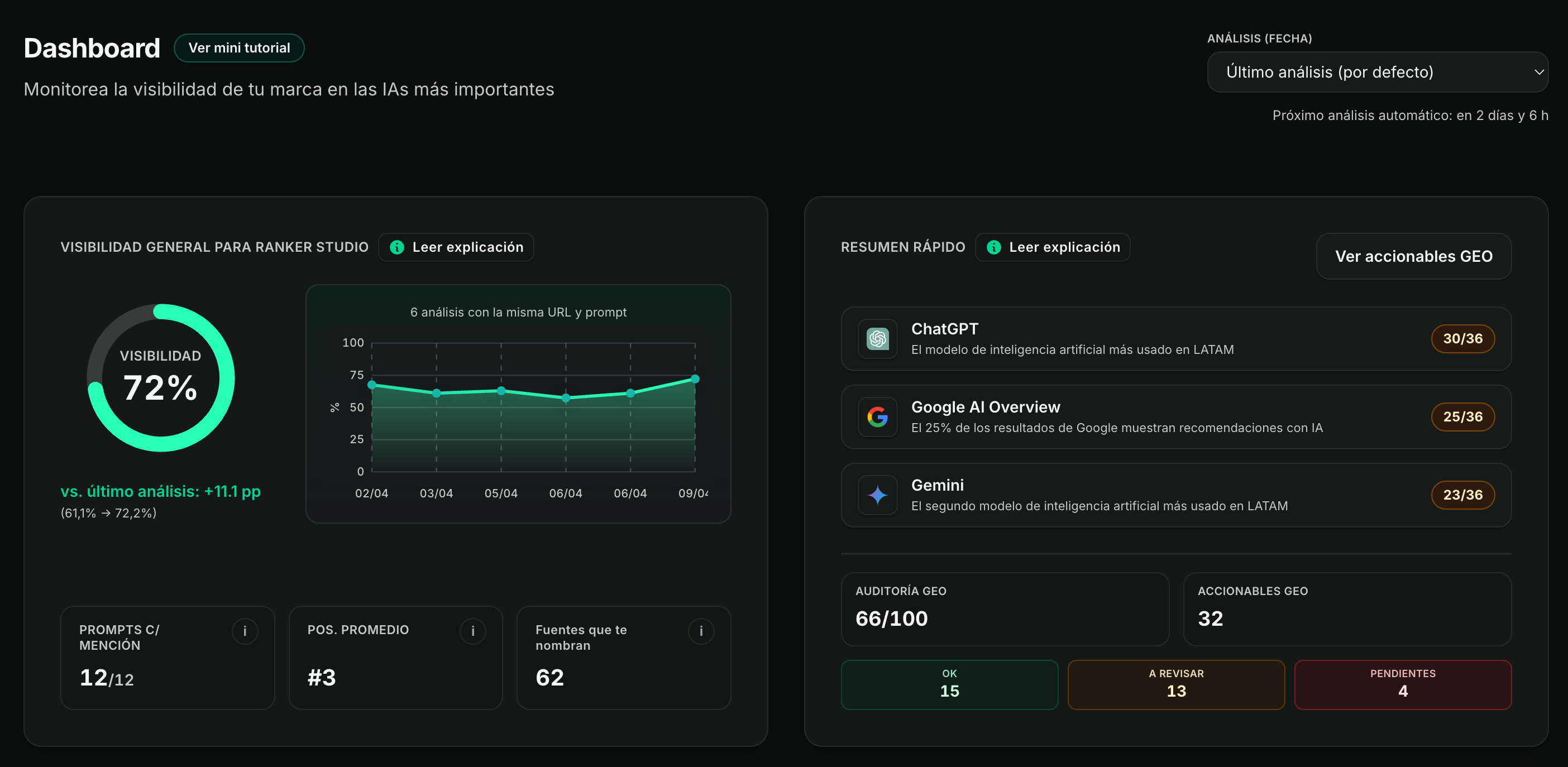1568x767 pixels.
Task: Select the OK 15 status box
Action: (949, 685)
